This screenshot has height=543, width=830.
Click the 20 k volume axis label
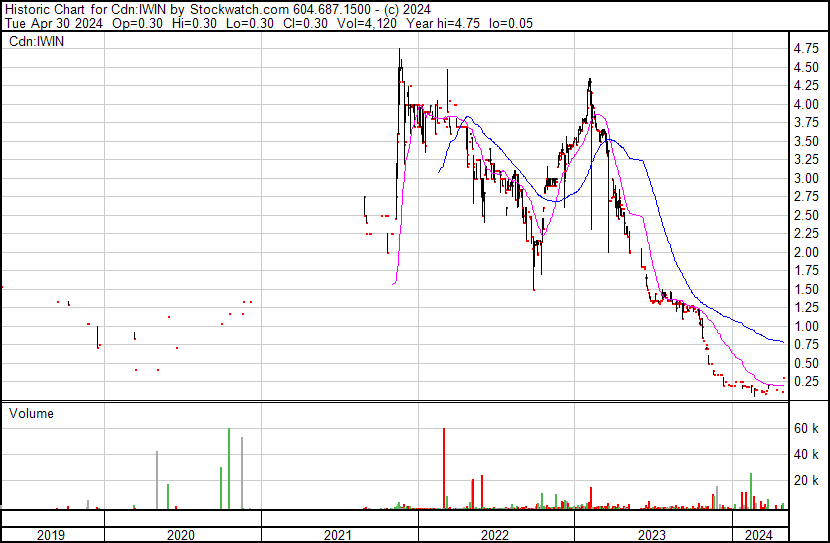tap(806, 480)
